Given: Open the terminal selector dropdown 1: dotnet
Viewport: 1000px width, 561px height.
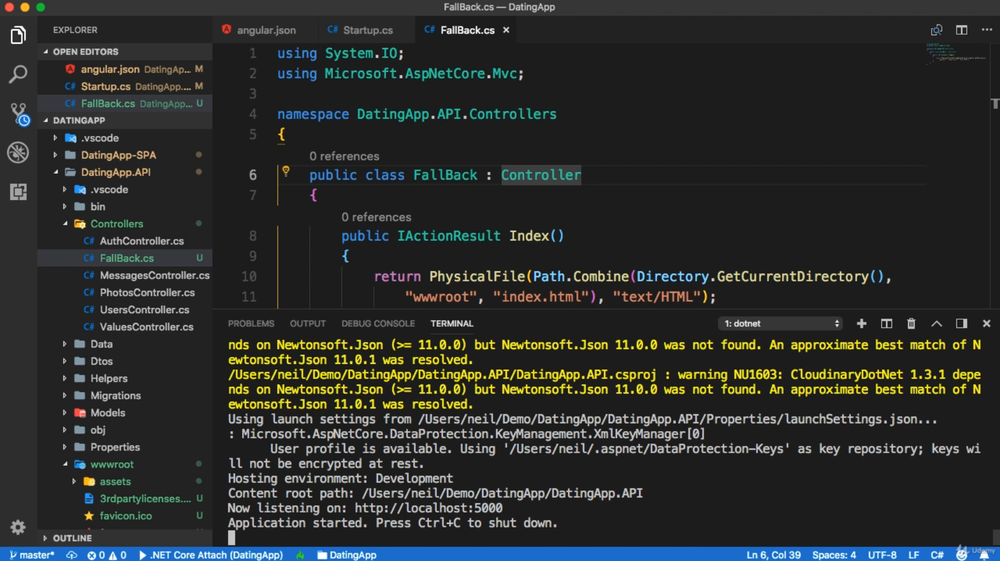Looking at the screenshot, I should coord(781,323).
